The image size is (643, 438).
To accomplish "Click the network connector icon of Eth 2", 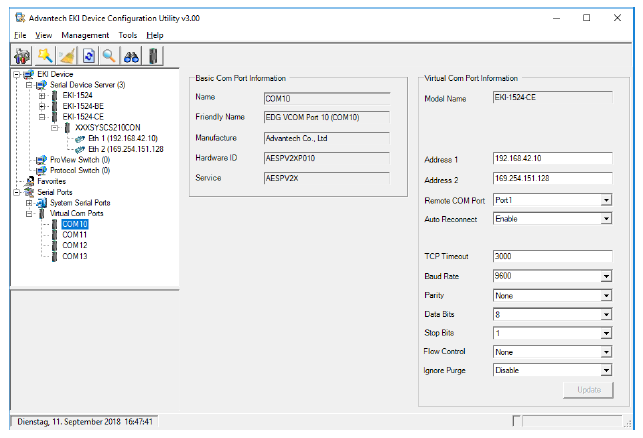I will 80,149.
